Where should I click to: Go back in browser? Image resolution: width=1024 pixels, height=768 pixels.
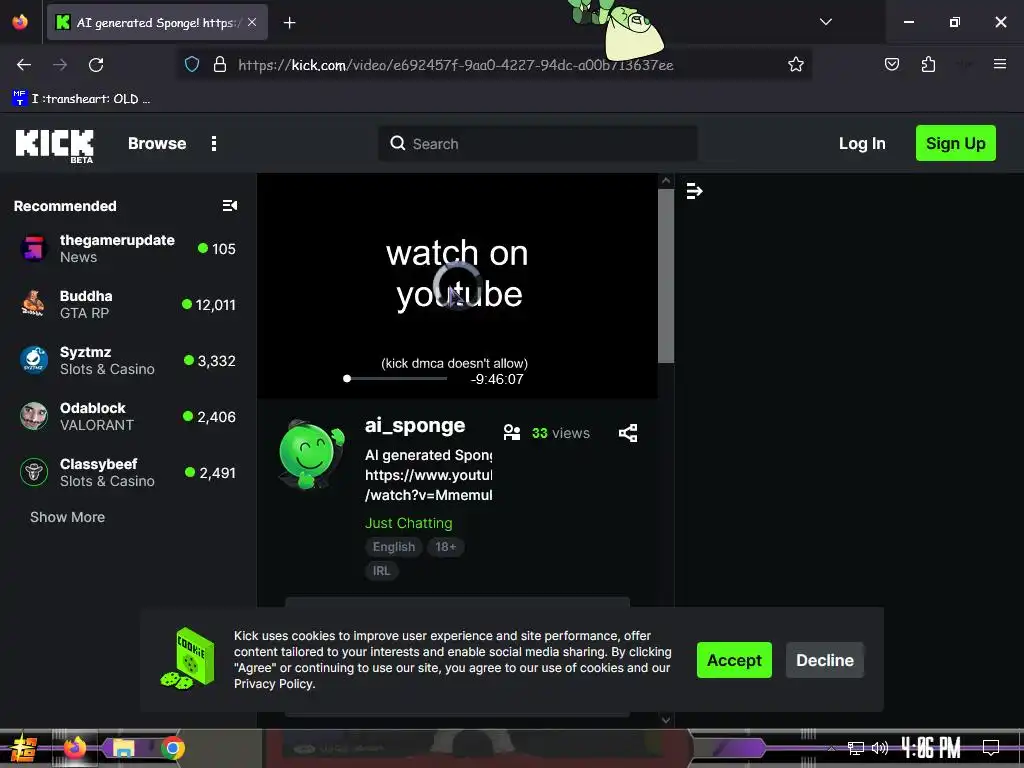point(24,65)
